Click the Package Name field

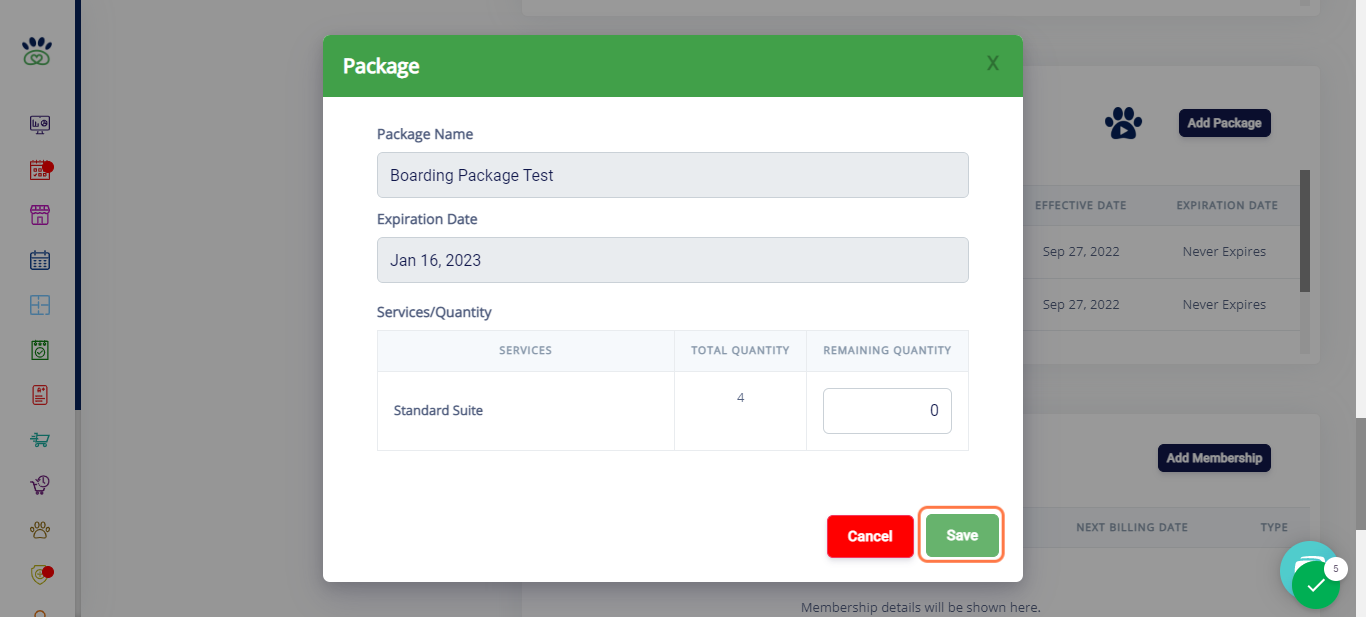[x=673, y=175]
